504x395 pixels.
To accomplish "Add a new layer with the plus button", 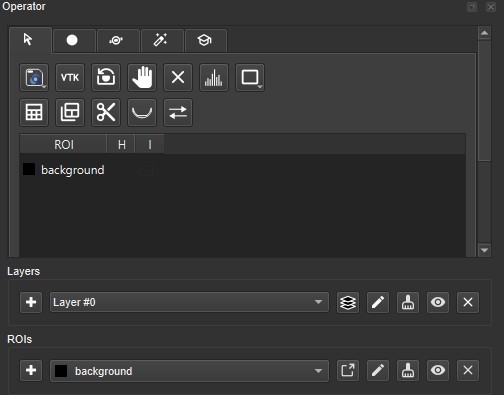I will coord(31,302).
